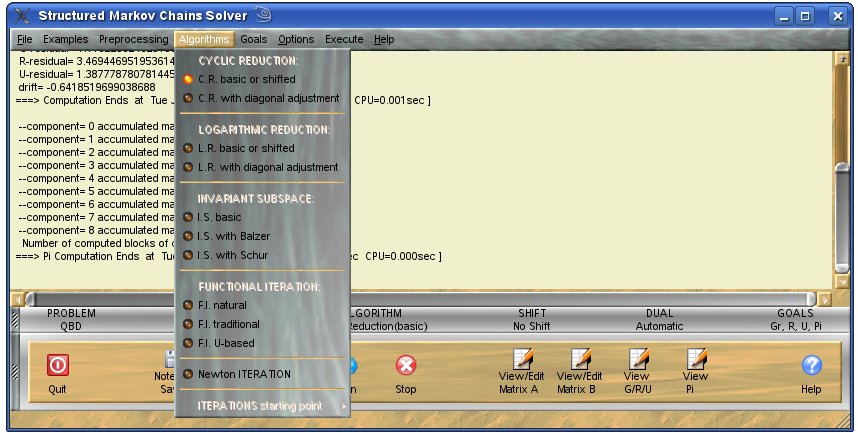Open the Goals menu
Viewport: 858px width, 433px height.
(254, 39)
